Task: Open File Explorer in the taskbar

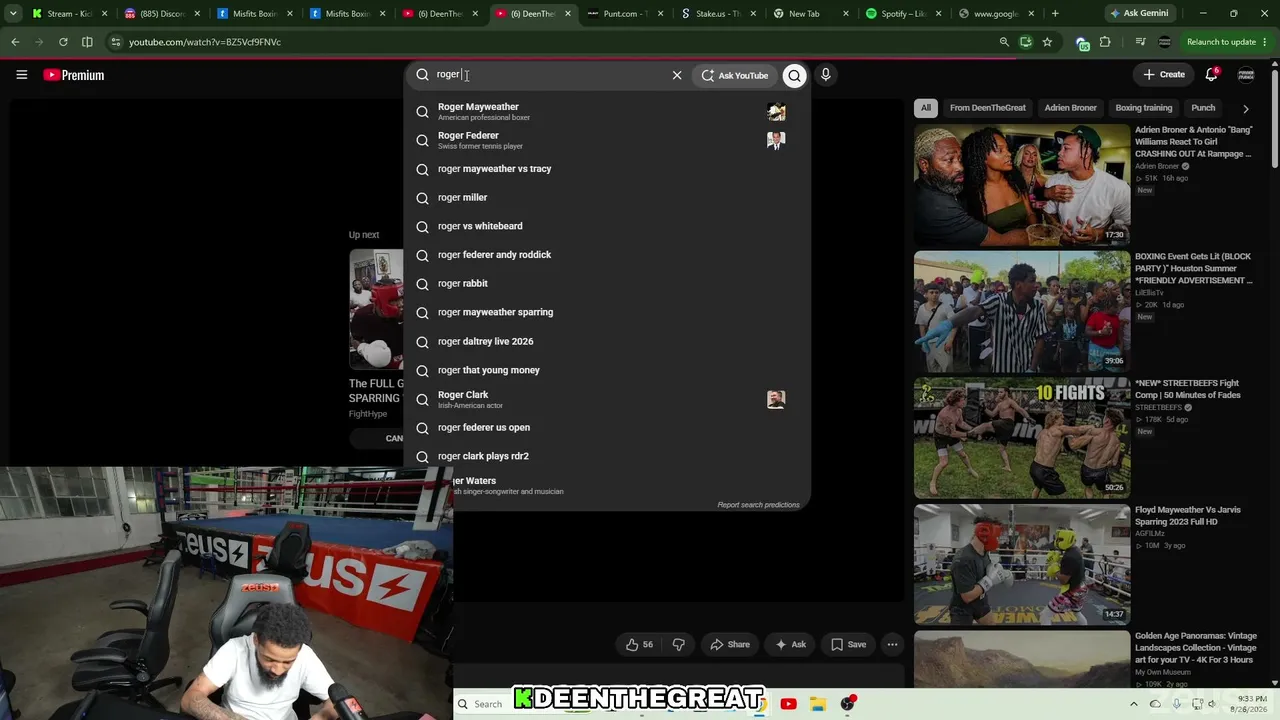Action: [x=817, y=704]
